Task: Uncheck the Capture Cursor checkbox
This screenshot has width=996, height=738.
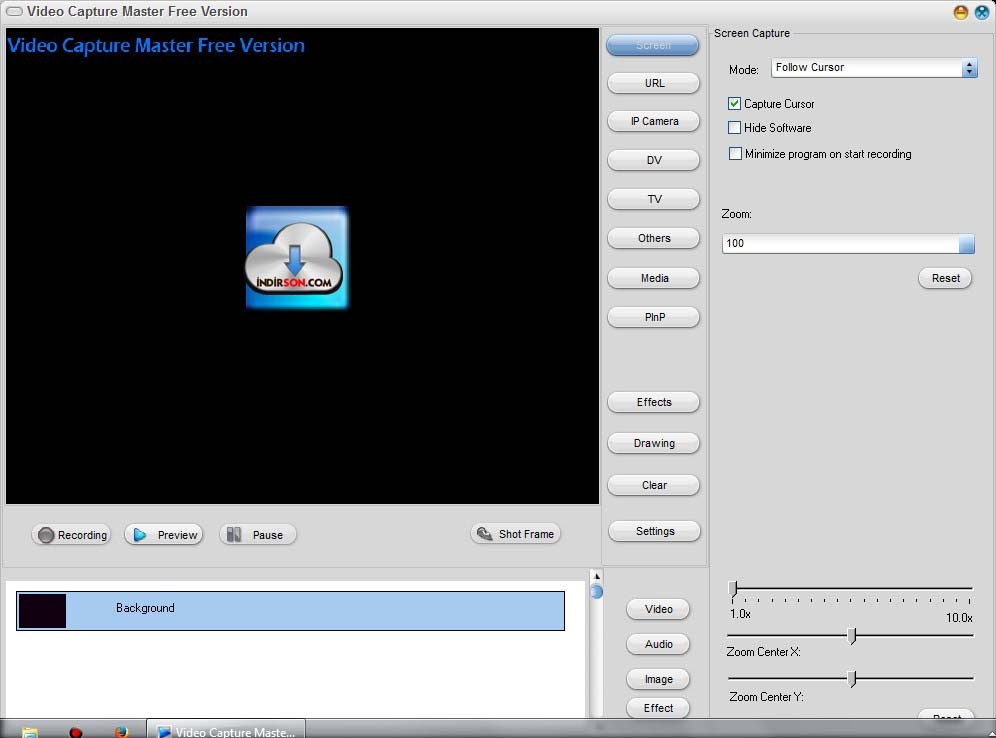Action: click(x=734, y=104)
